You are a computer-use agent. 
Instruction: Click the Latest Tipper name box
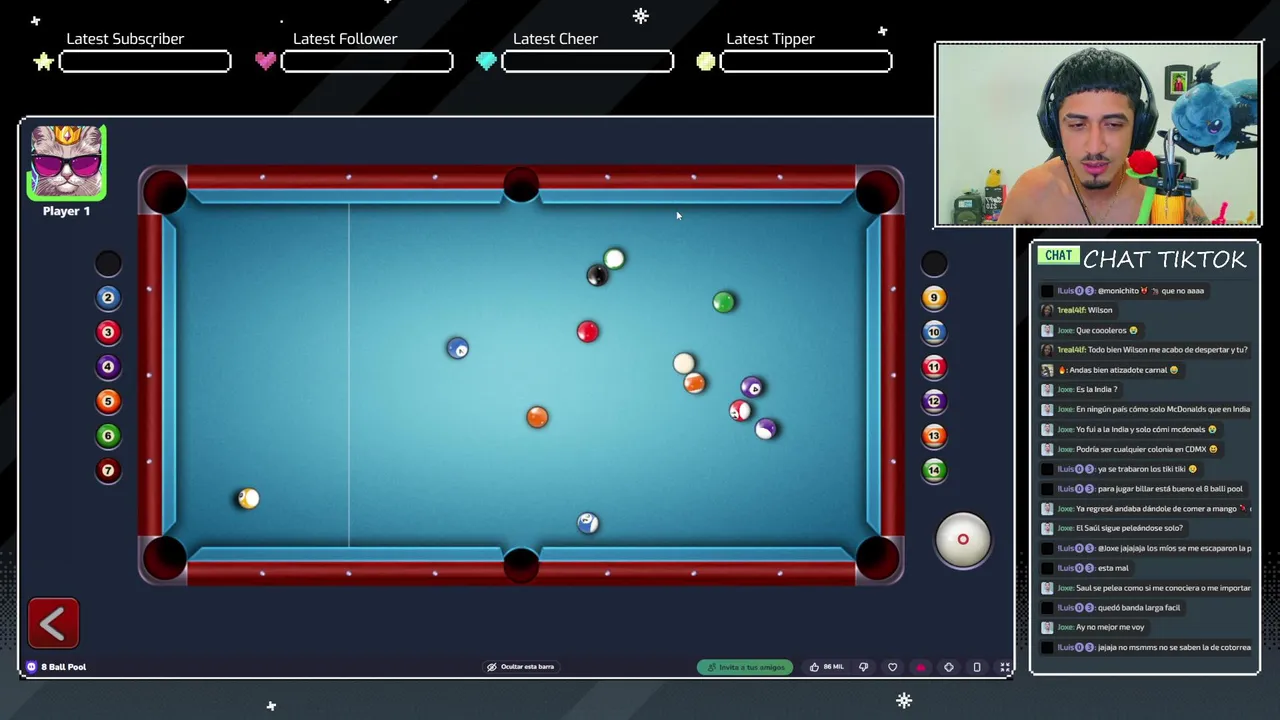[x=806, y=62]
